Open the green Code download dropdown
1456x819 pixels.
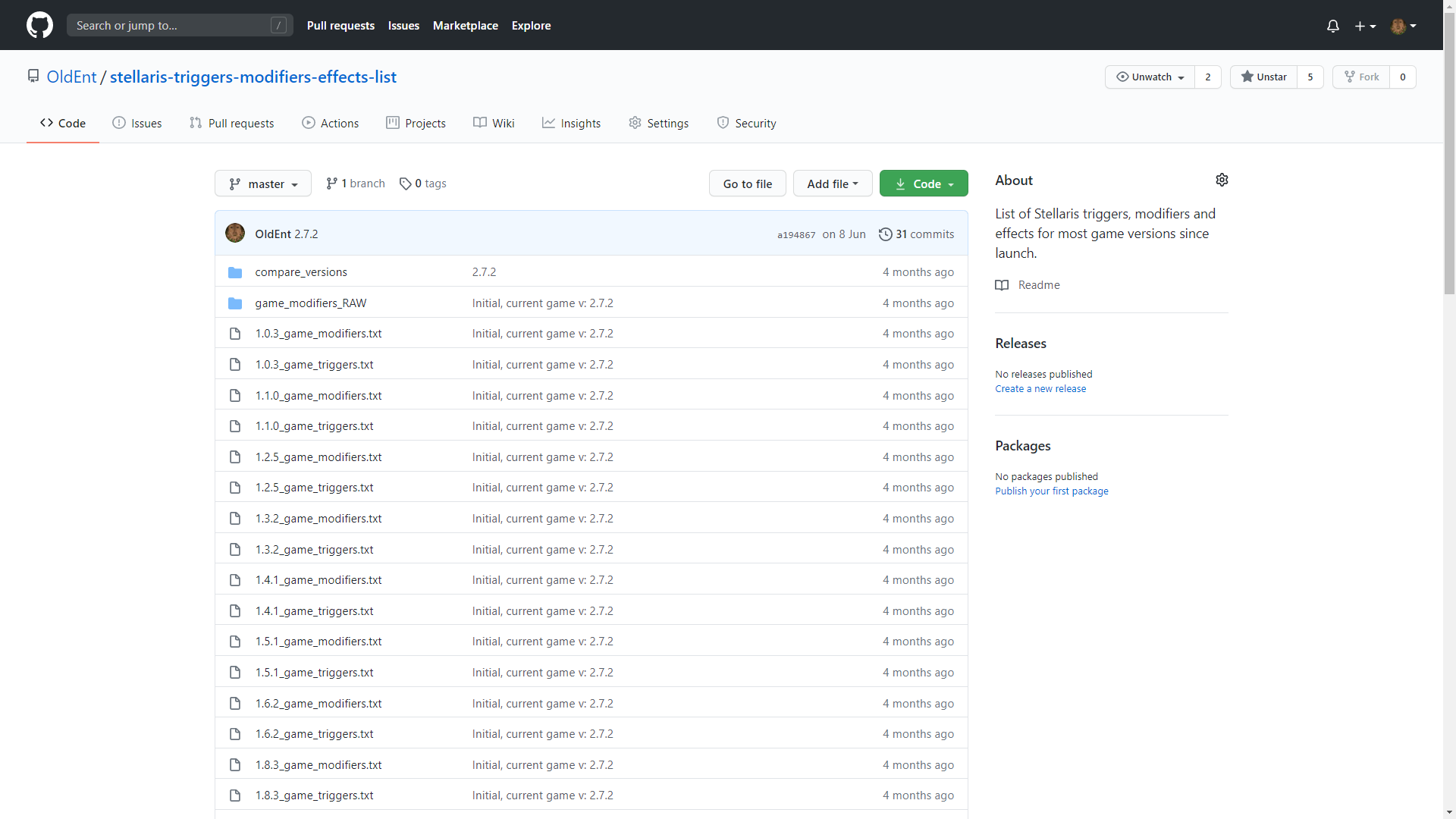click(924, 184)
